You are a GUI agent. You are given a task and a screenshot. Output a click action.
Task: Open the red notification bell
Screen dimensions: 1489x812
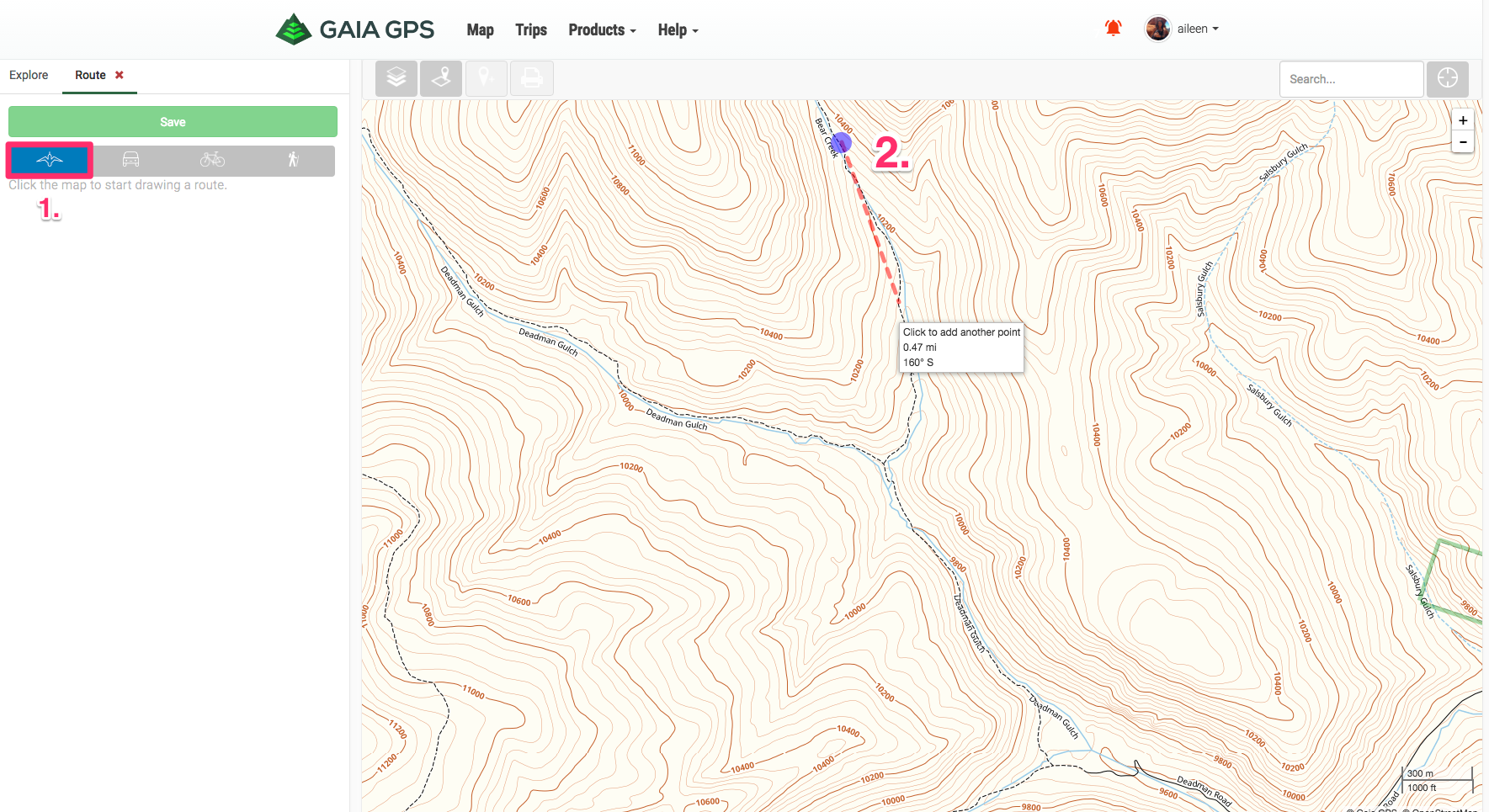pyautogui.click(x=1113, y=29)
